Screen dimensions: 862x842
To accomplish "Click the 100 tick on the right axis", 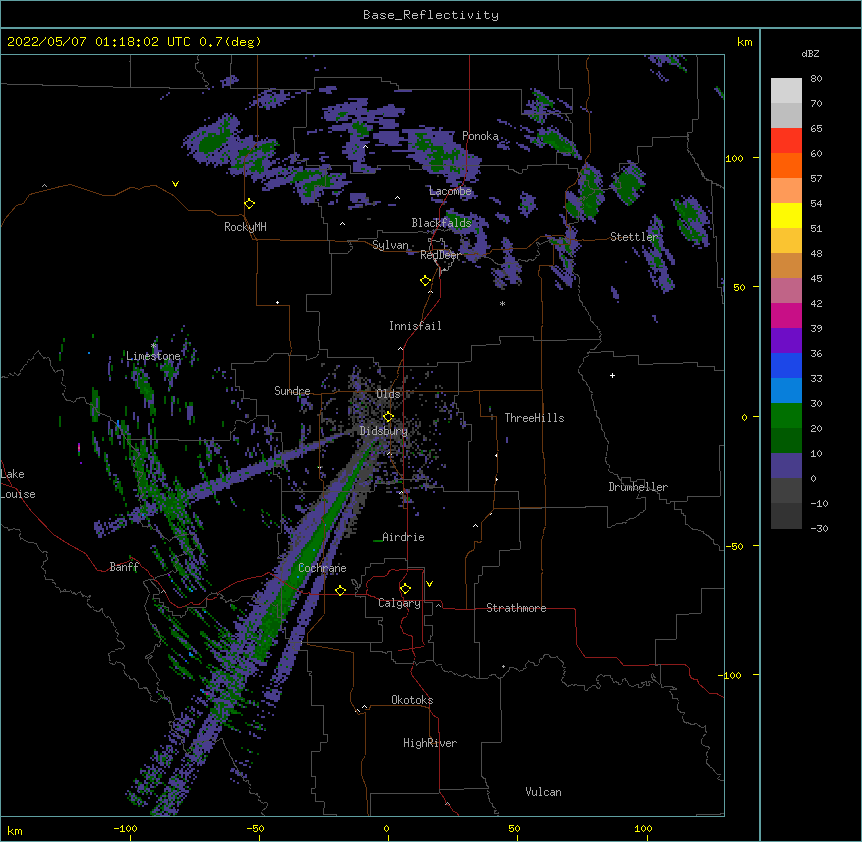I will [734, 158].
